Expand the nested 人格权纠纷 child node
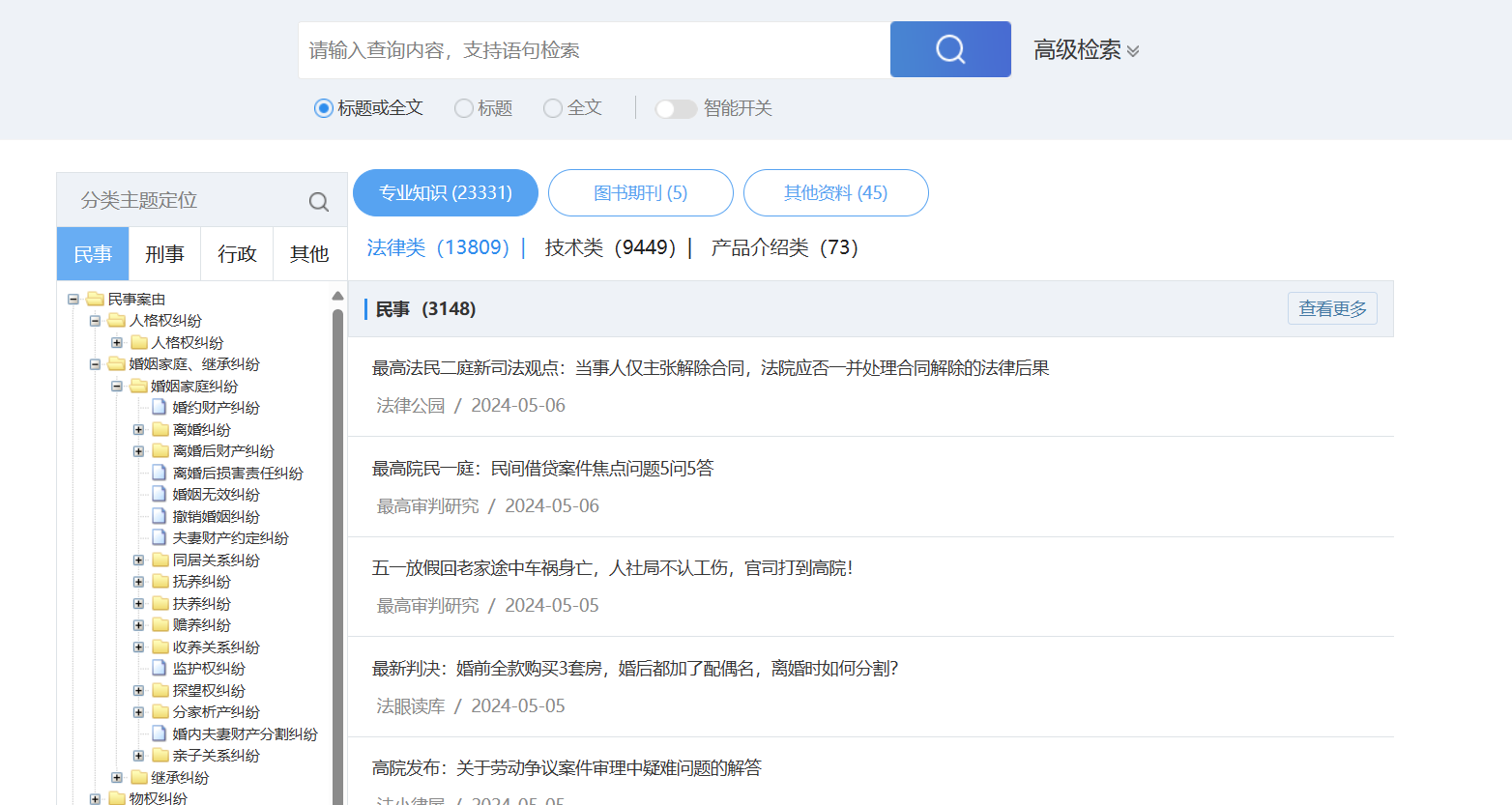The height and width of the screenshot is (805, 1512). 117,343
